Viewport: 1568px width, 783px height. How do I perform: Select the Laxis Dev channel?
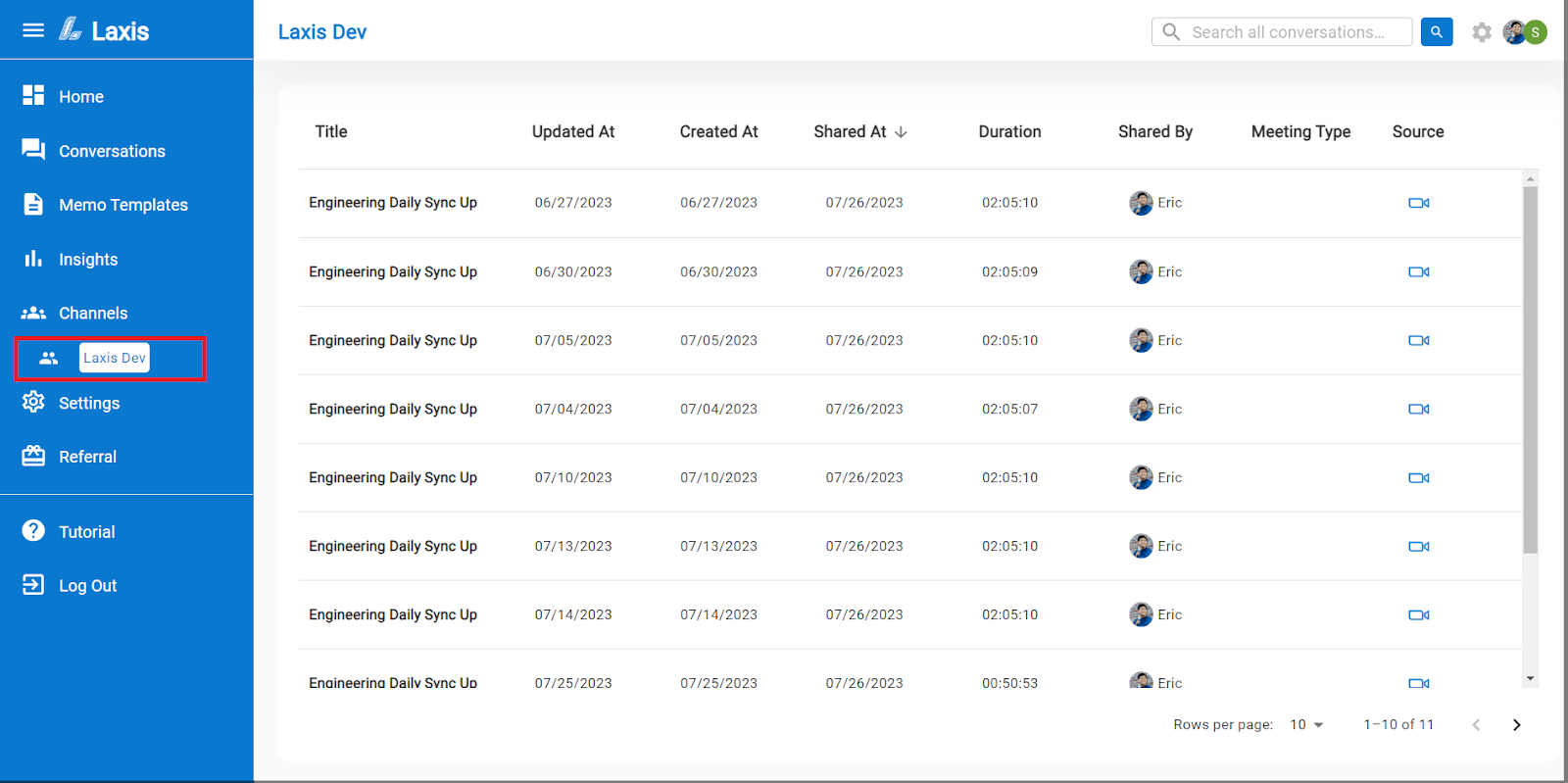click(115, 358)
